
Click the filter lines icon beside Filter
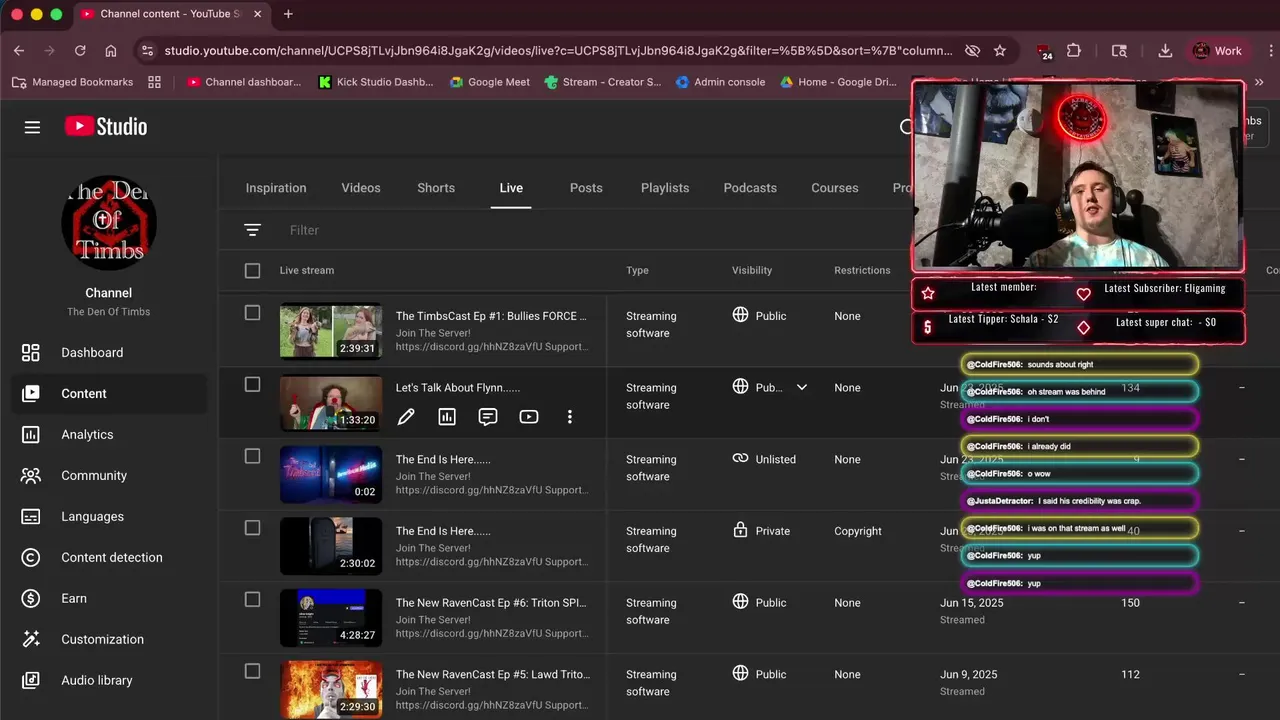coord(252,230)
